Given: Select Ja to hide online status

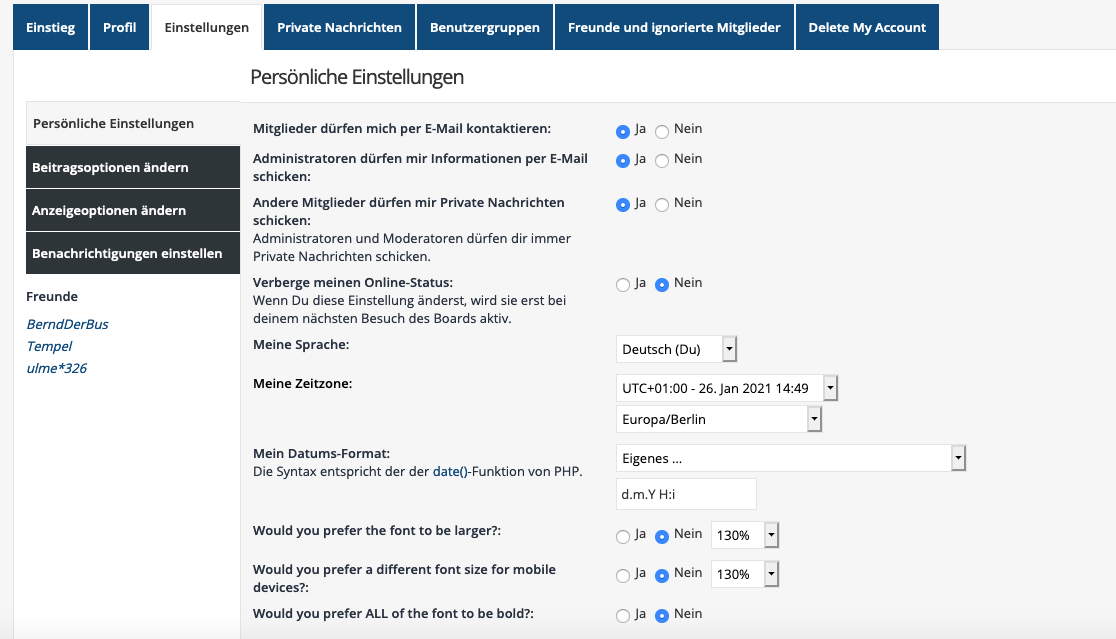Looking at the screenshot, I should pyautogui.click(x=623, y=285).
